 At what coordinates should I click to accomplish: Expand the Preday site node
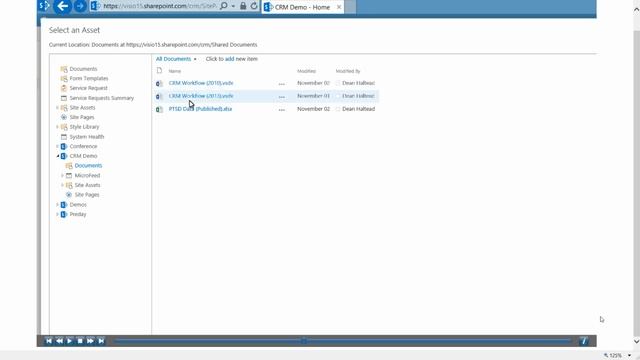point(57,214)
